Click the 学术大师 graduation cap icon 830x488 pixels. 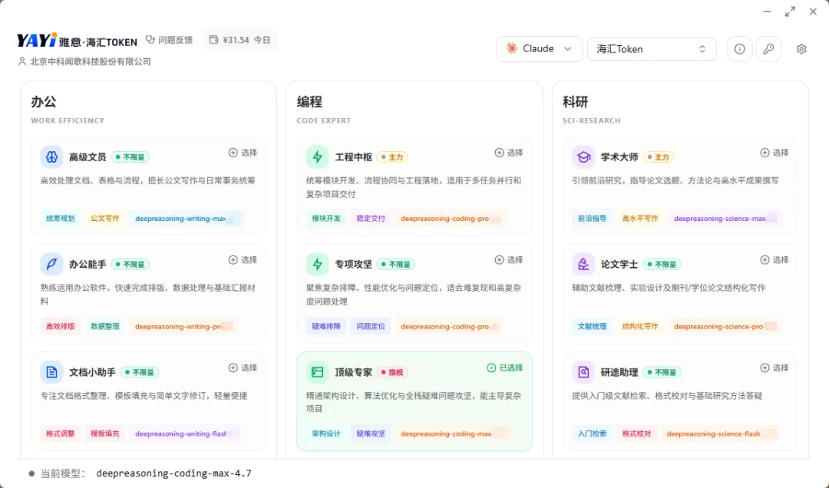(x=583, y=157)
